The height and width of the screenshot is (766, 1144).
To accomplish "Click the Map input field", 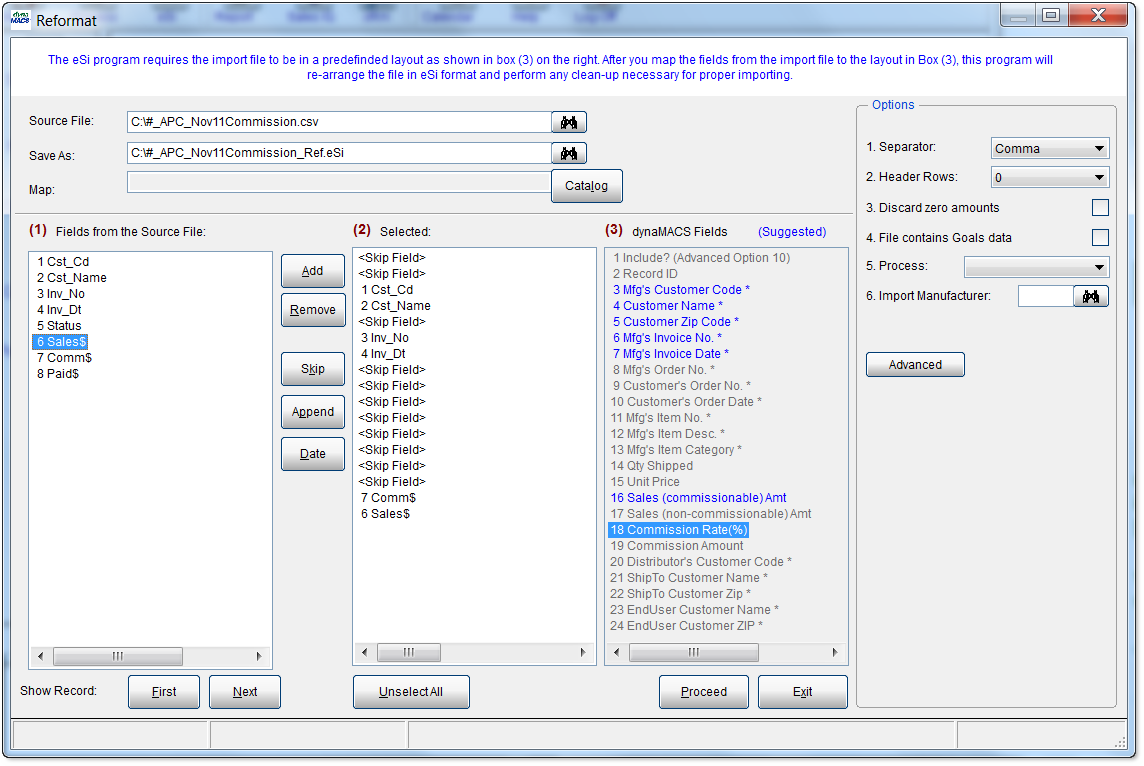I will pyautogui.click(x=339, y=182).
